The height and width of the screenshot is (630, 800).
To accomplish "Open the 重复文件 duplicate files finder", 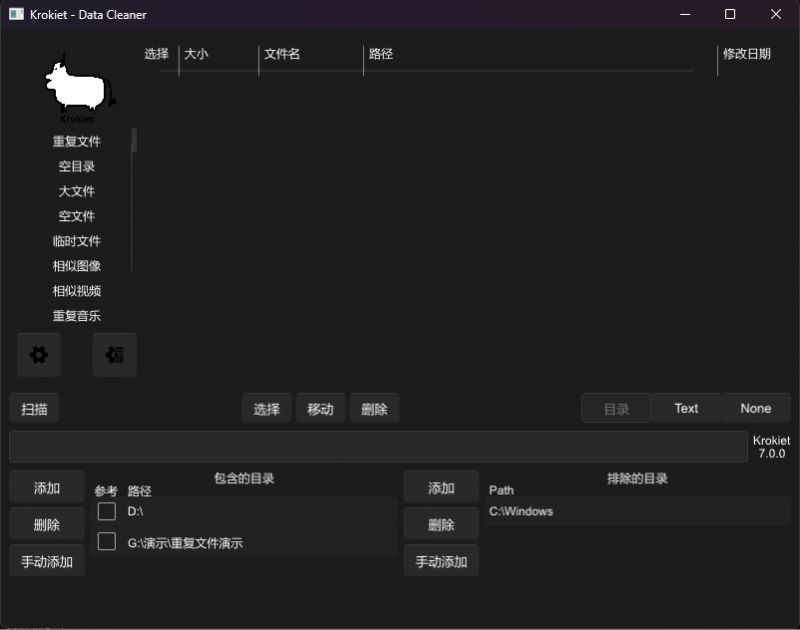I will click(77, 141).
